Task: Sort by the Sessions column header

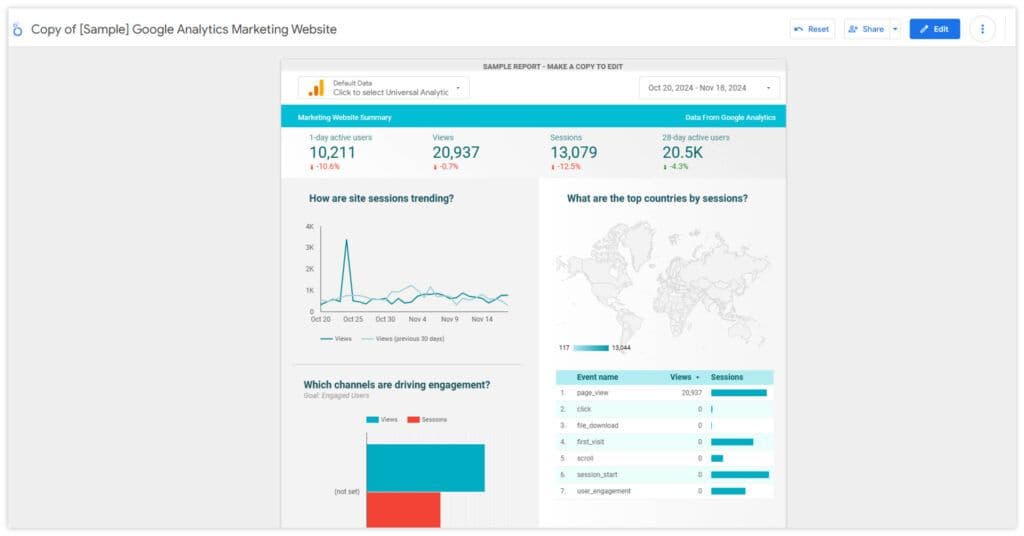Action: [727, 377]
